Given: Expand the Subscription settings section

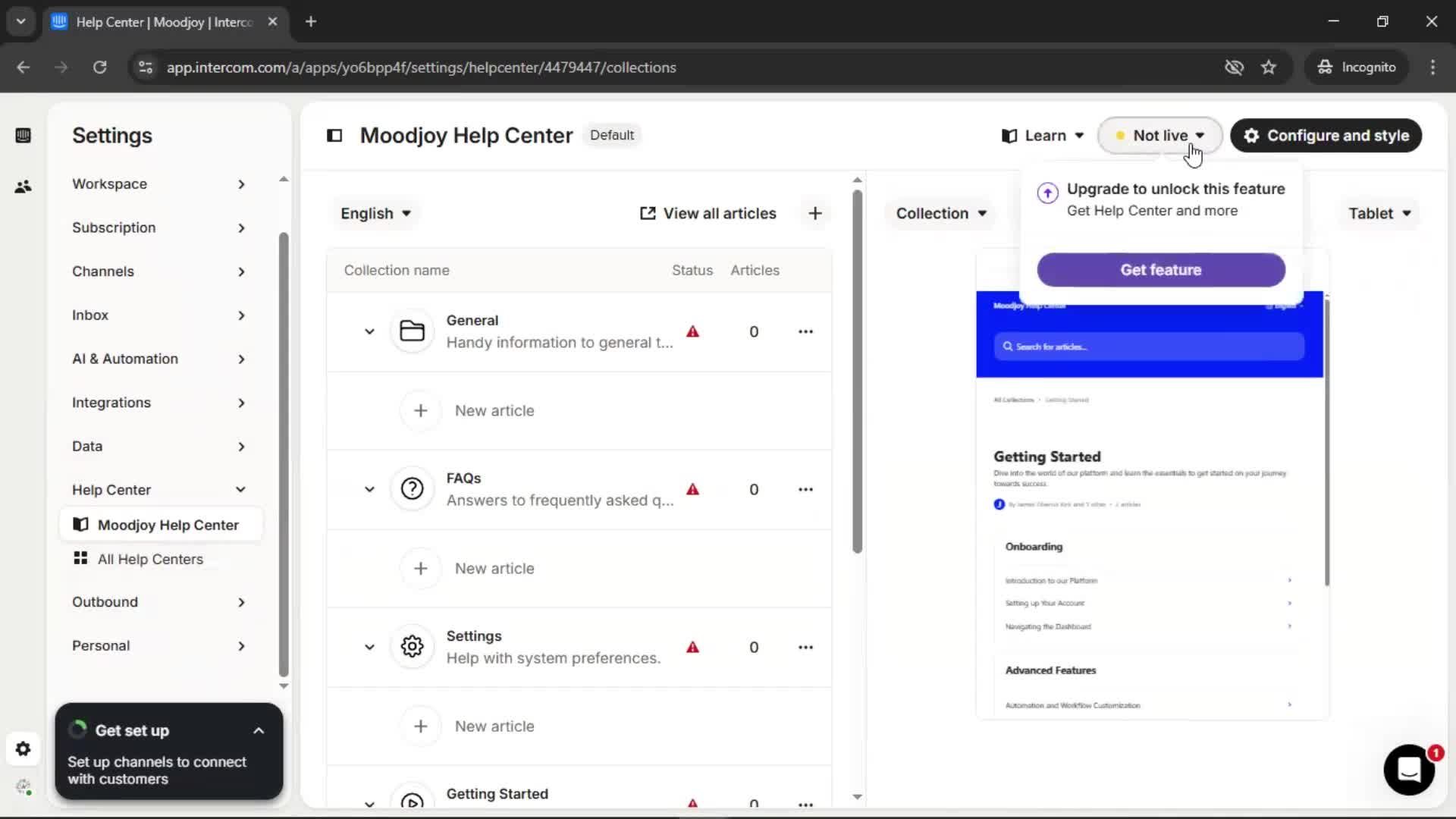Looking at the screenshot, I should coord(159,228).
